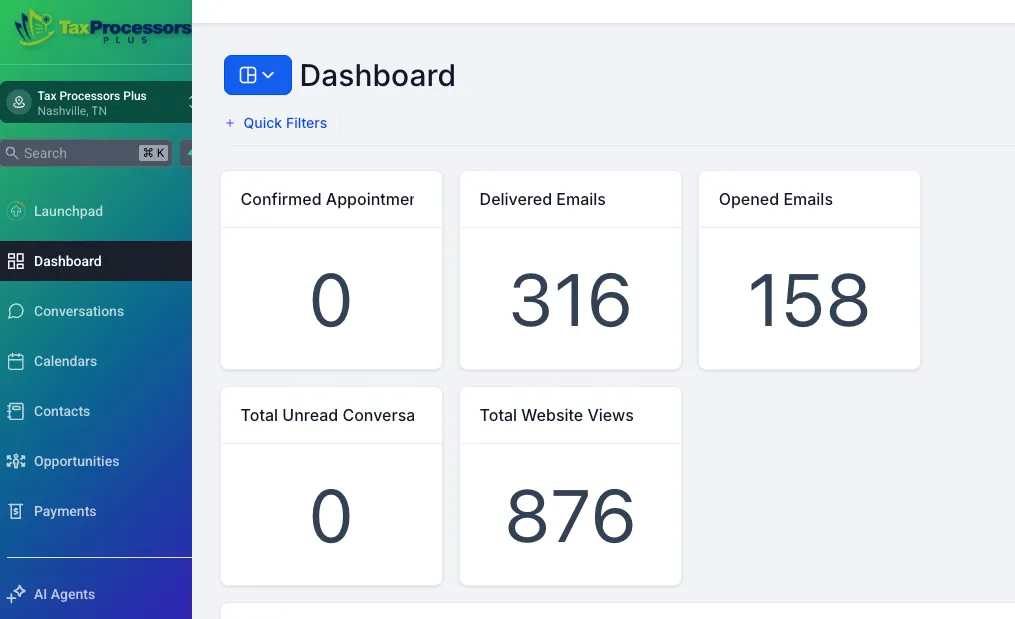Viewport: 1015px width, 619px height.
Task: Select Dashboard in the sidebar
Action: (96, 261)
